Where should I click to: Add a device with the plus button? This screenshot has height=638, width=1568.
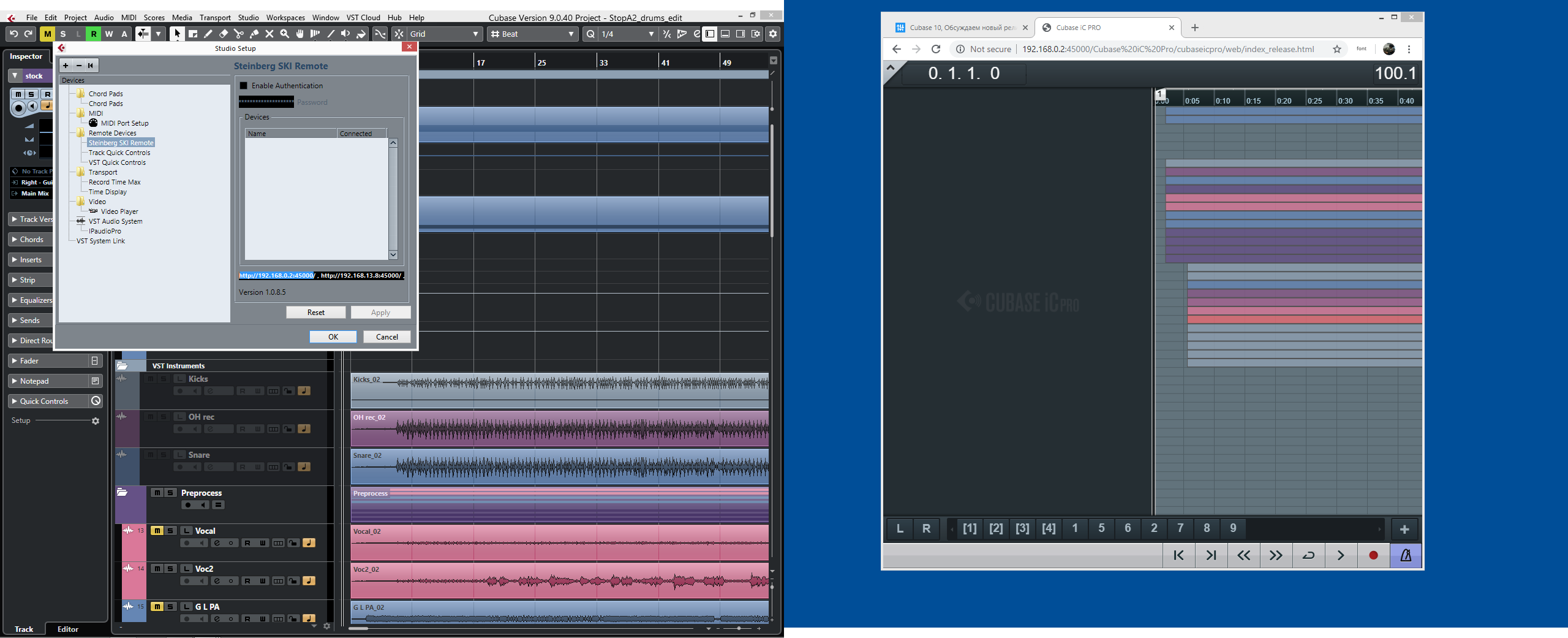pyautogui.click(x=66, y=66)
